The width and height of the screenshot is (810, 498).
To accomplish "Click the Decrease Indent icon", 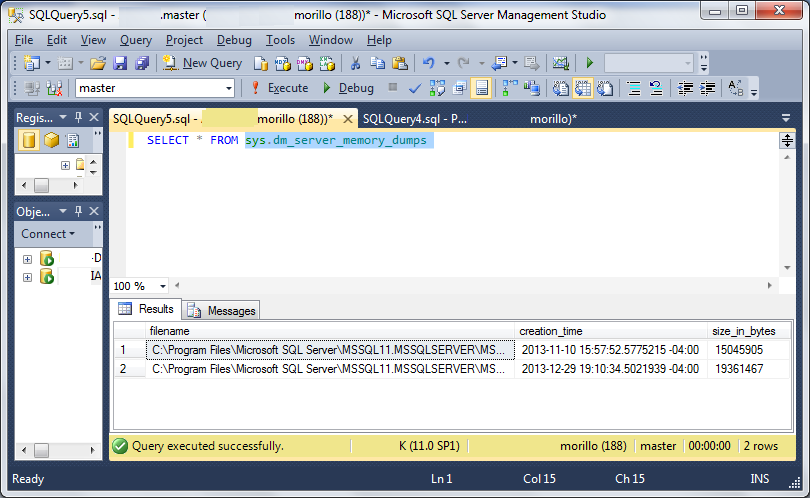I will (x=685, y=88).
